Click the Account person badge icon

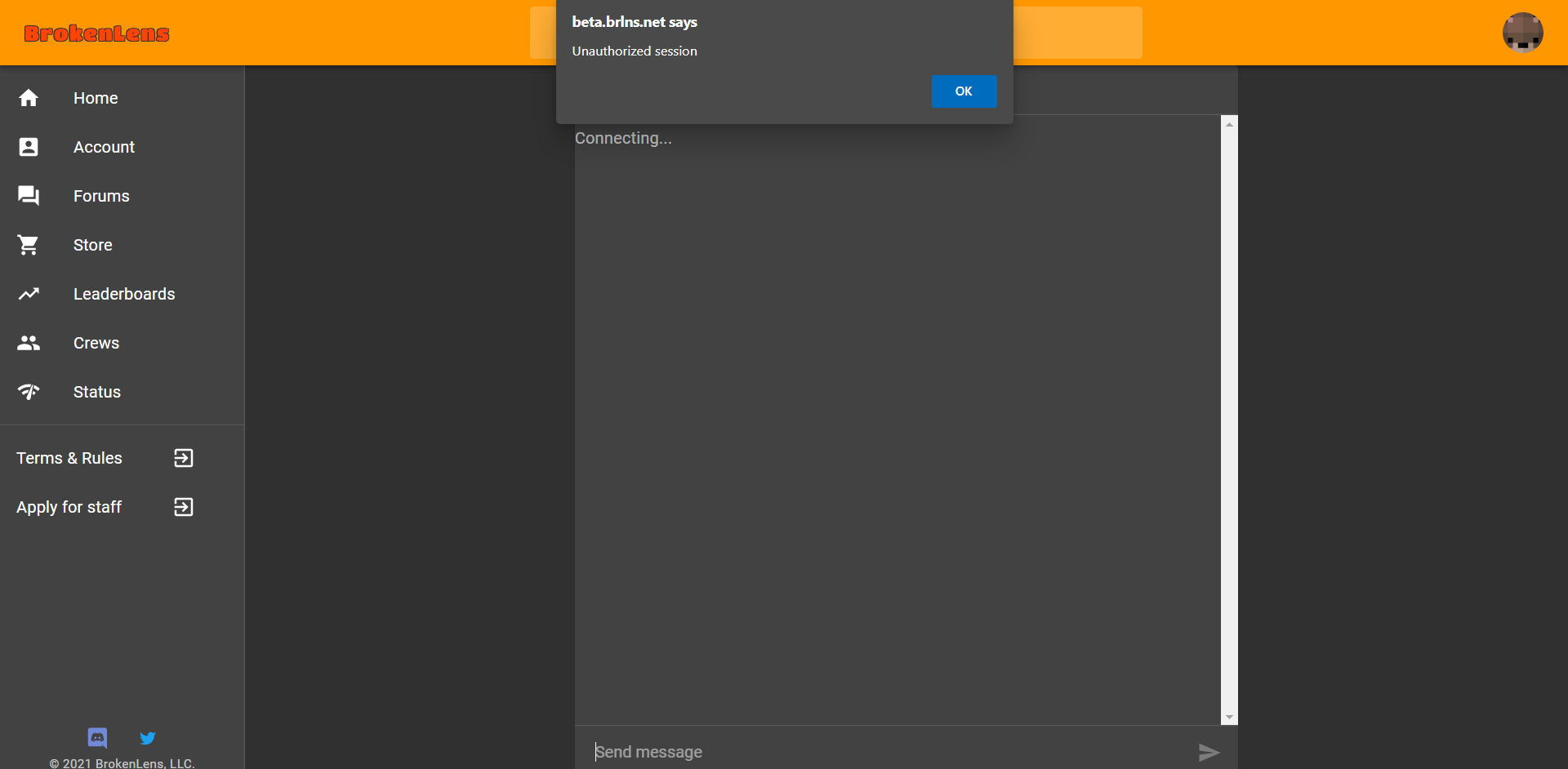29,147
